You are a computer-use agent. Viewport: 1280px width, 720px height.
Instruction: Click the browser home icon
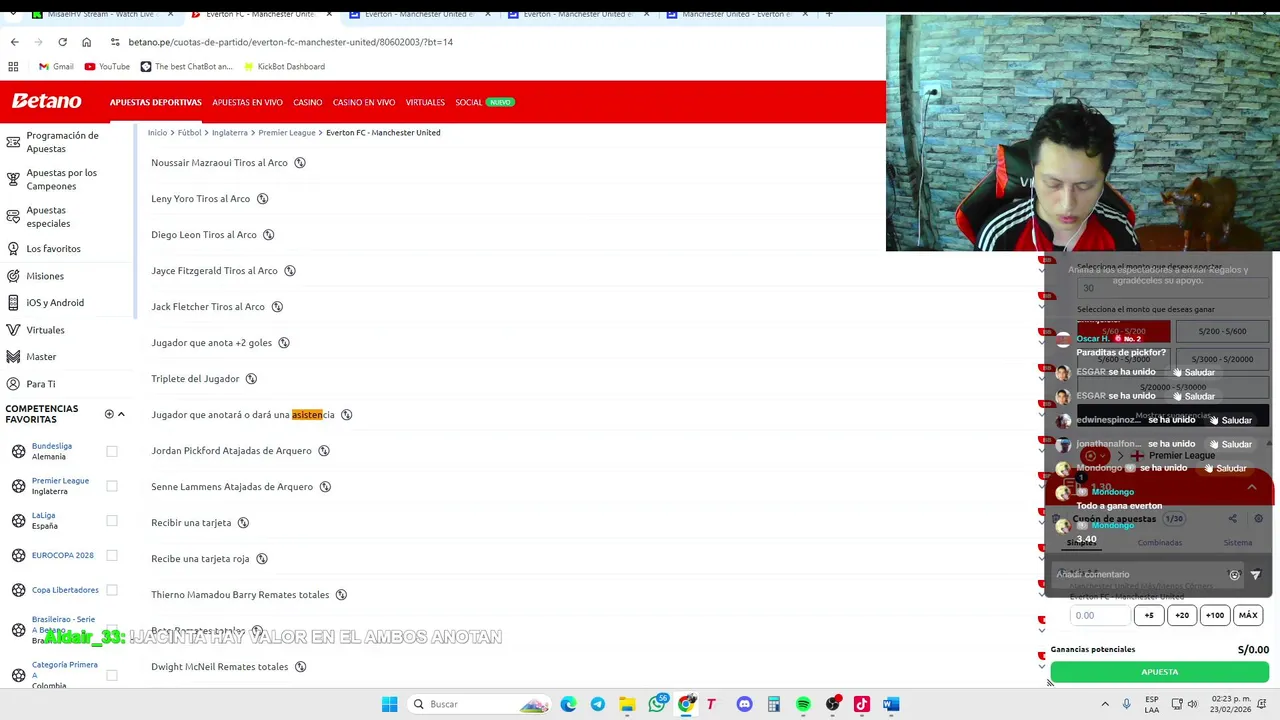(x=86, y=42)
